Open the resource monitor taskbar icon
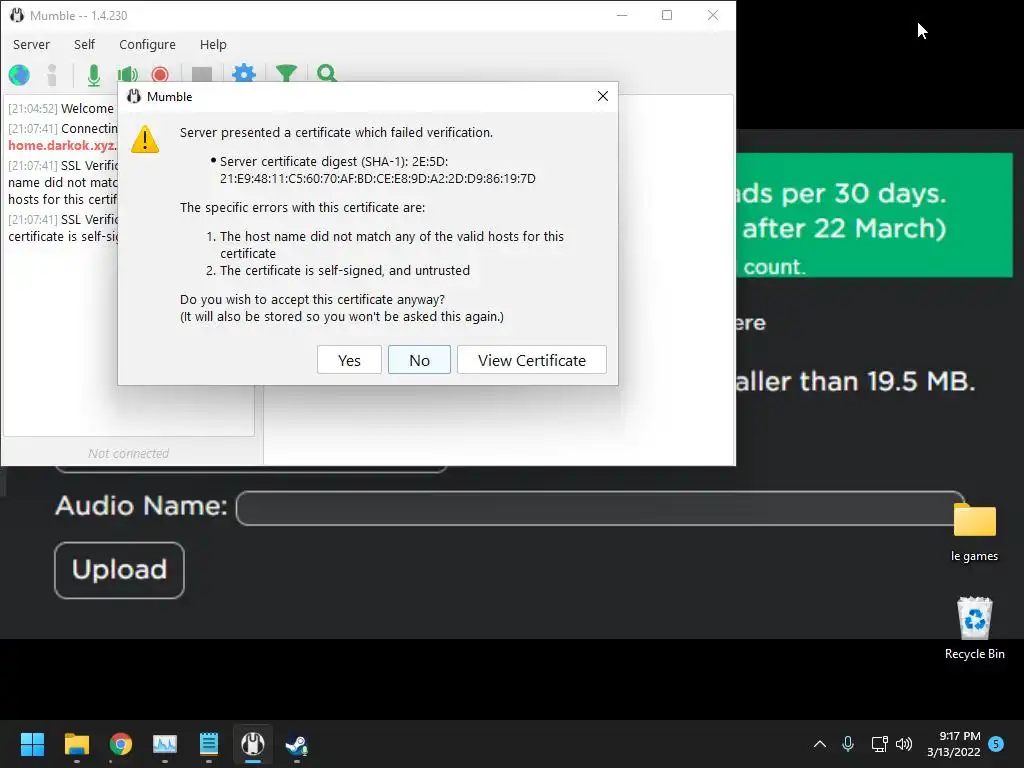The height and width of the screenshot is (768, 1024). 165,744
